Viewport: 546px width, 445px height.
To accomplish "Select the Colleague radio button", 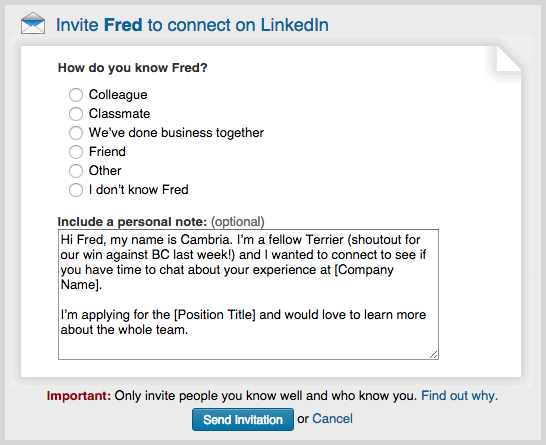I will tap(76, 95).
